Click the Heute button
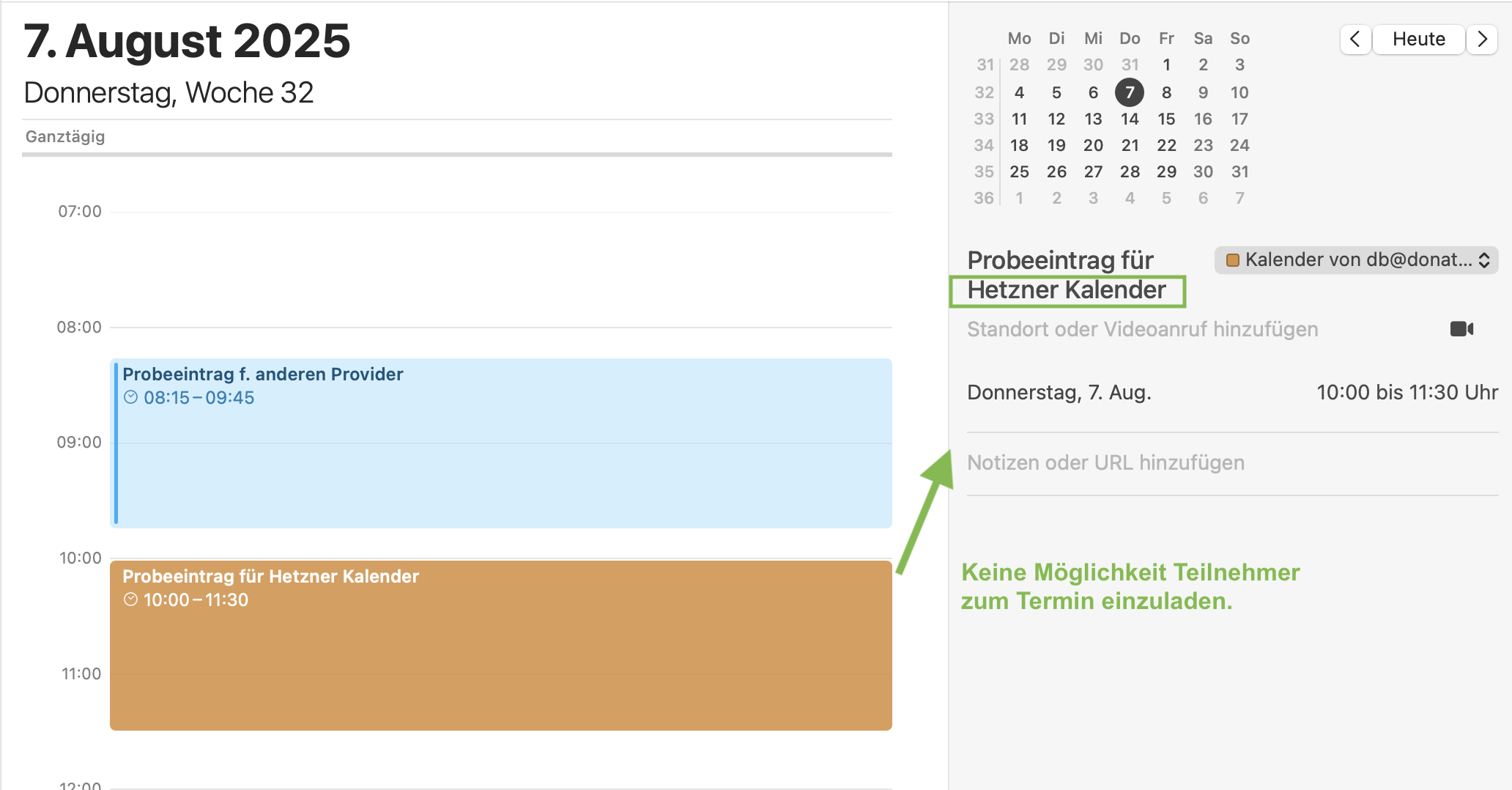This screenshot has width=1512, height=790. click(x=1419, y=39)
